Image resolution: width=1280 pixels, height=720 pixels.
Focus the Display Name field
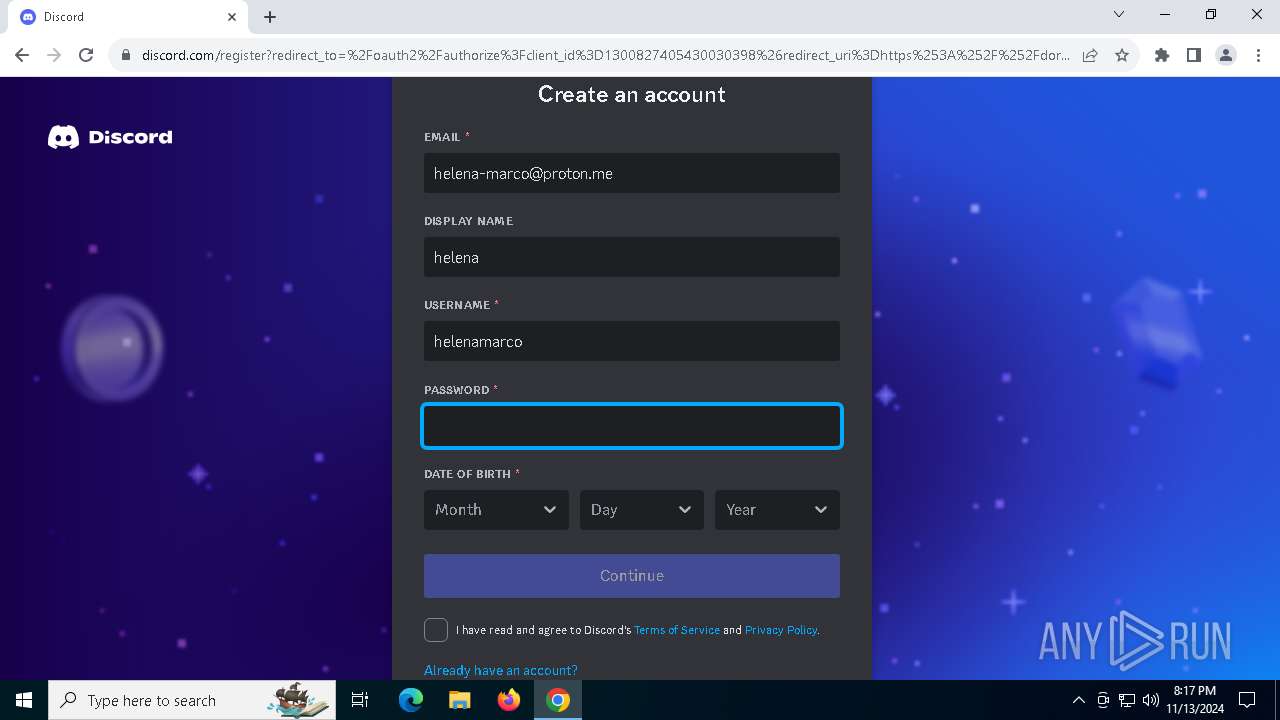(632, 257)
